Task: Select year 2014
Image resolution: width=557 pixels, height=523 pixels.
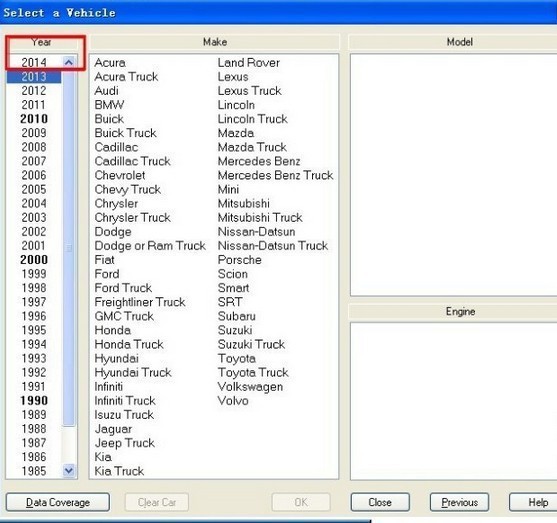Action: click(34, 63)
